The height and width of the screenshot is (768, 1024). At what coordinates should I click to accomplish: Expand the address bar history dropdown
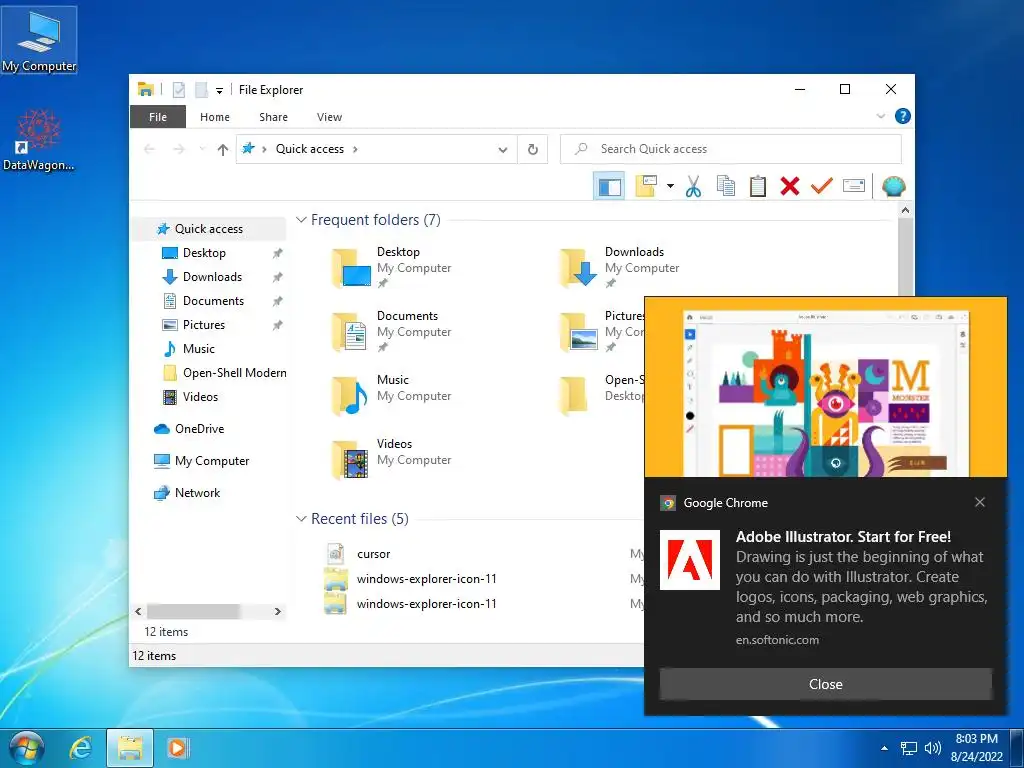(503, 150)
